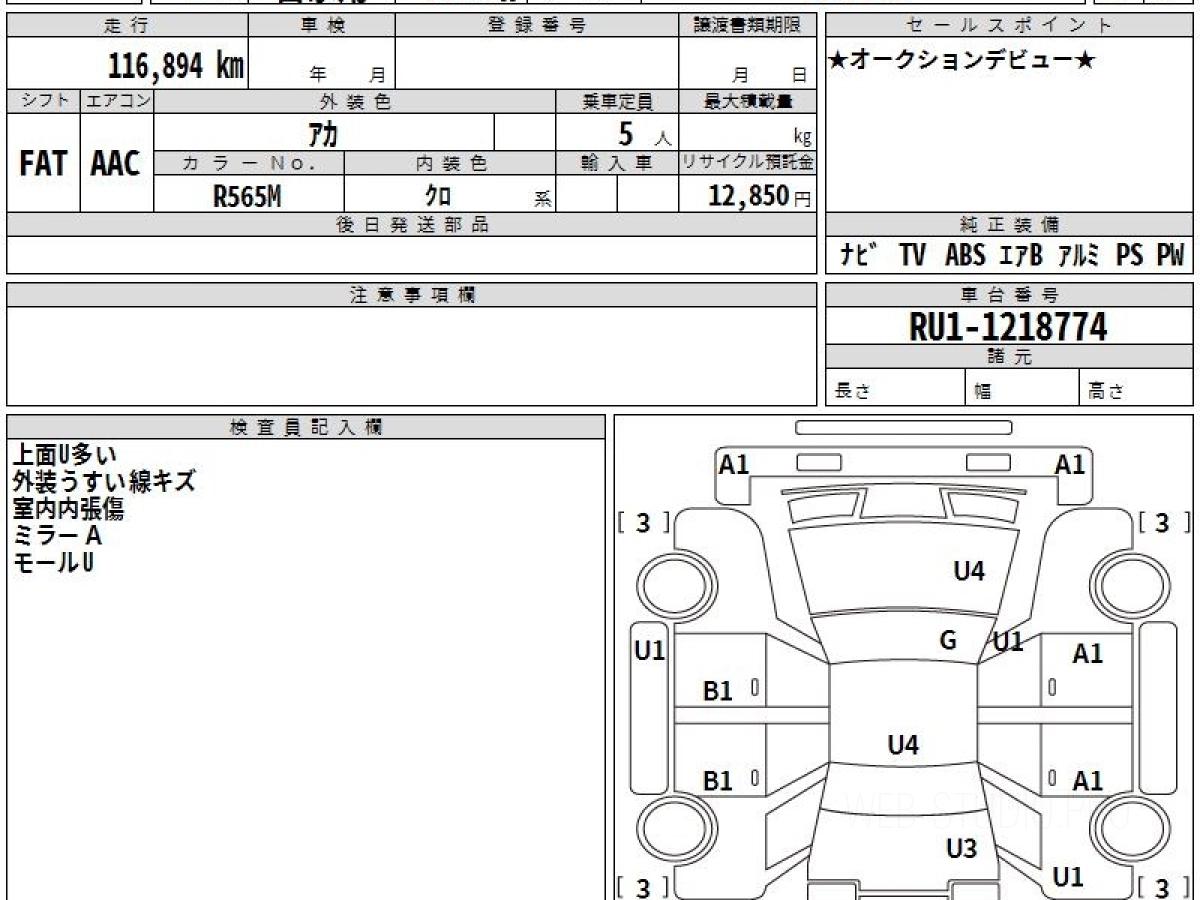Click the seating capacity value 5 人
This screenshot has width=1200, height=900.
(x=644, y=133)
